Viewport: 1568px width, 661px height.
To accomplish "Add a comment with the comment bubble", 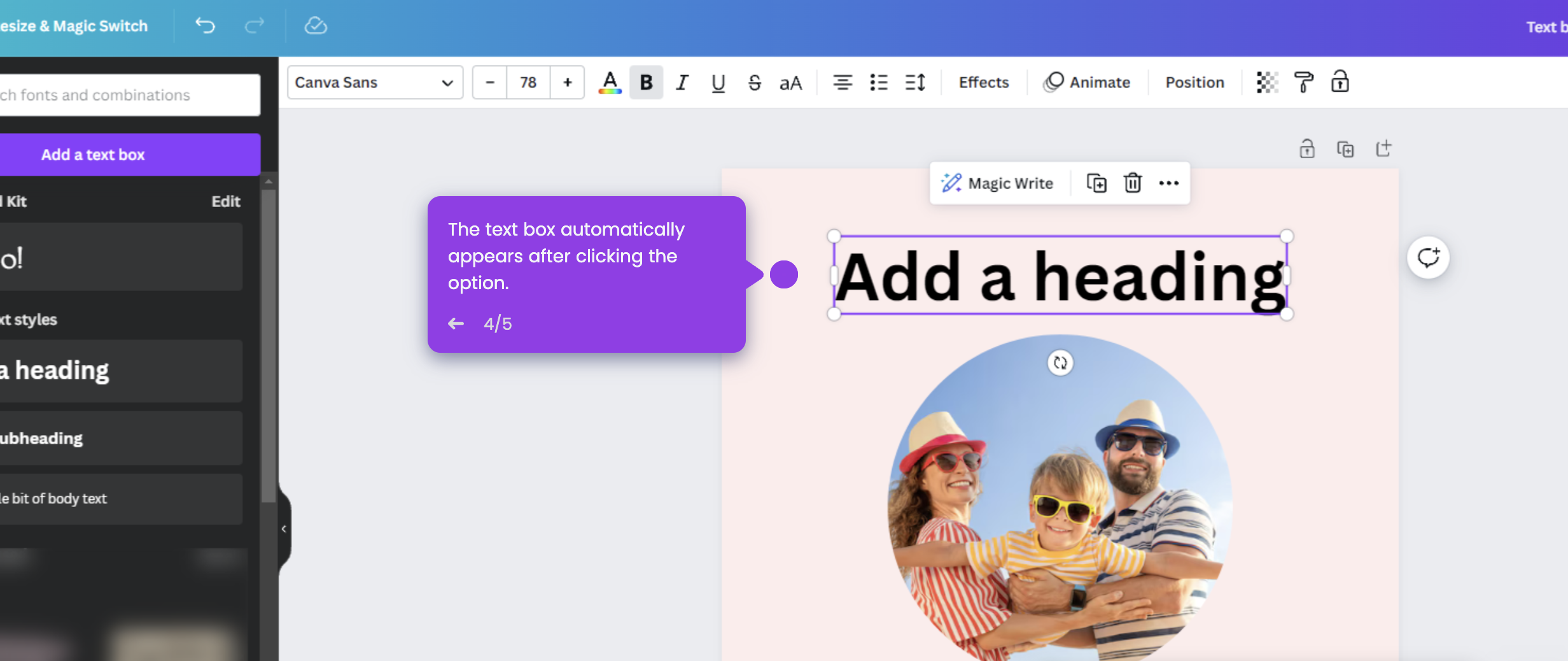I will click(1428, 257).
